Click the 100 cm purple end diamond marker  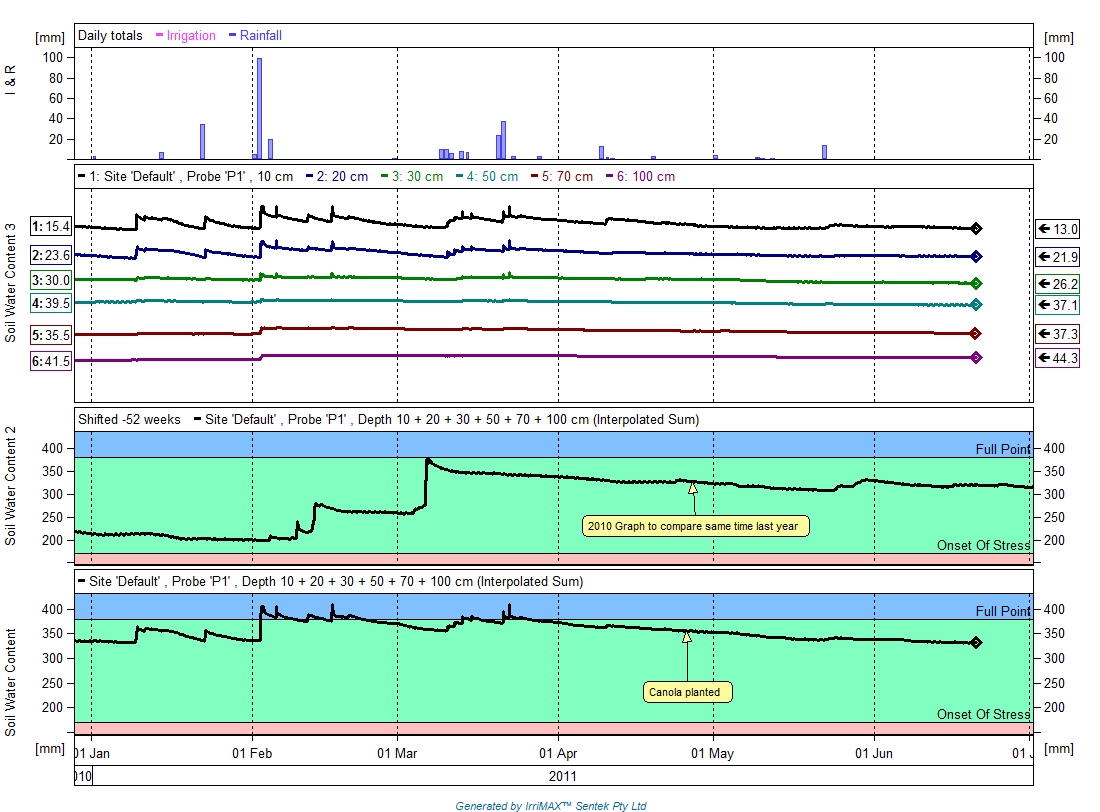(x=976, y=357)
